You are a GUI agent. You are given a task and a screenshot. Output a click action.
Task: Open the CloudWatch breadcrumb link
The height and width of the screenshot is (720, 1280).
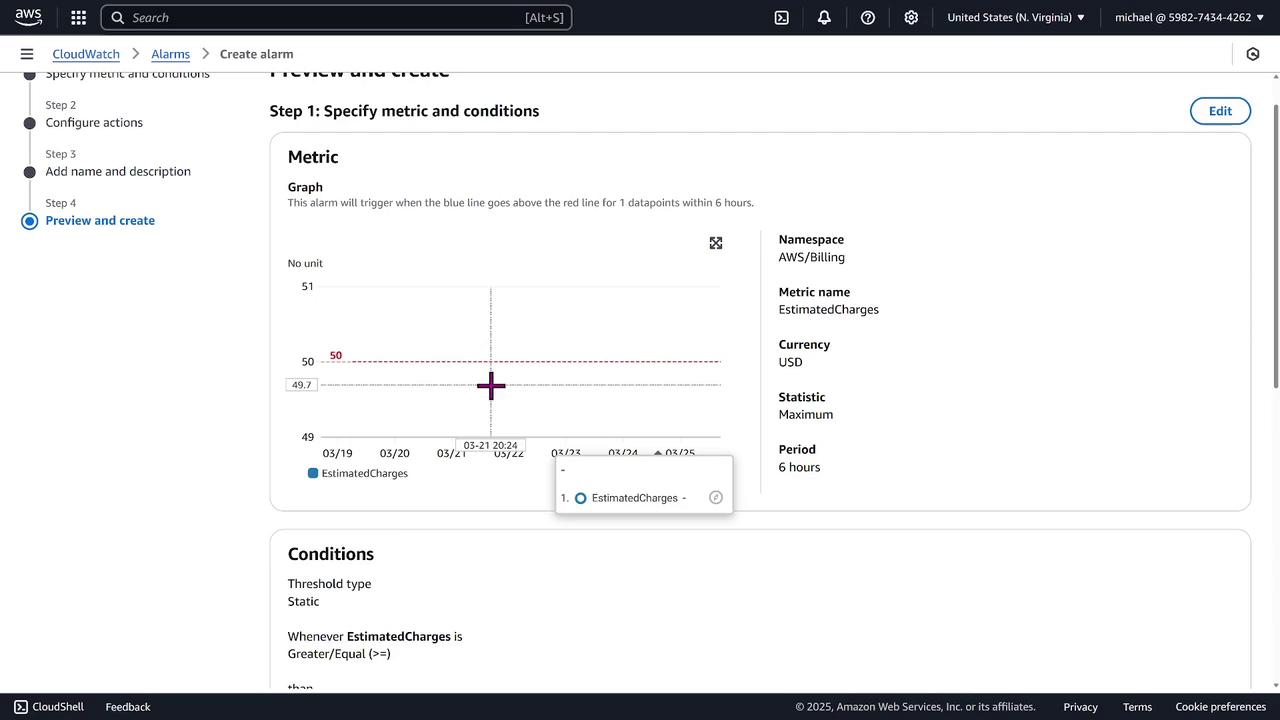click(86, 54)
